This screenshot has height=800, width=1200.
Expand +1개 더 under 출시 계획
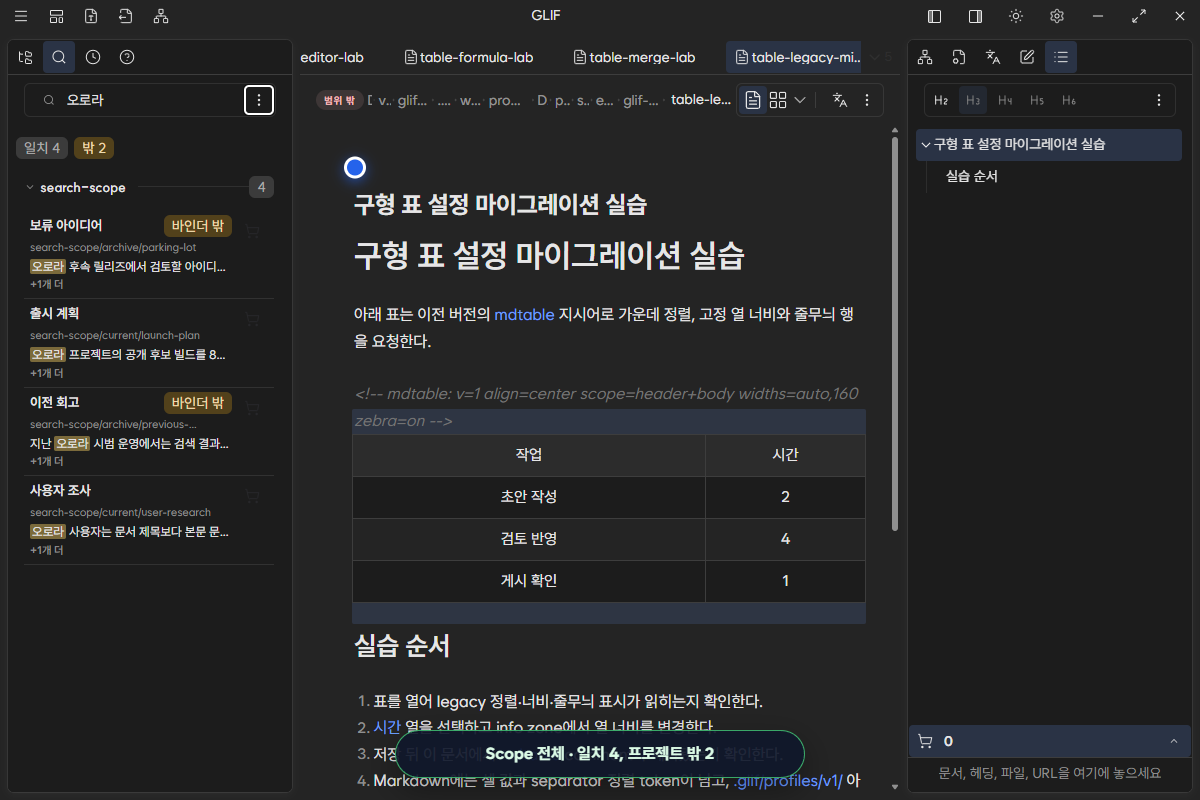click(x=47, y=373)
